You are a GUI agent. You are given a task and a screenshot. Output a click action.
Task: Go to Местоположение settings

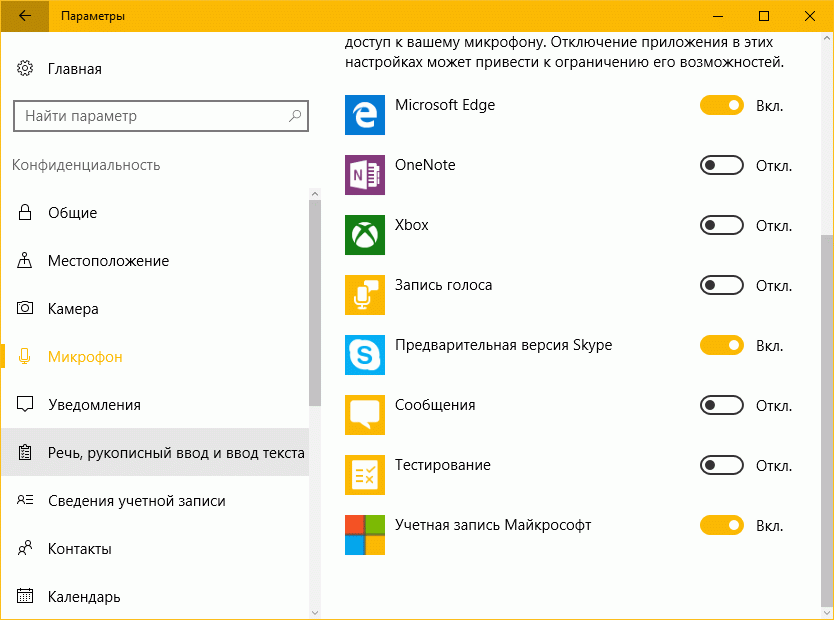[155, 261]
